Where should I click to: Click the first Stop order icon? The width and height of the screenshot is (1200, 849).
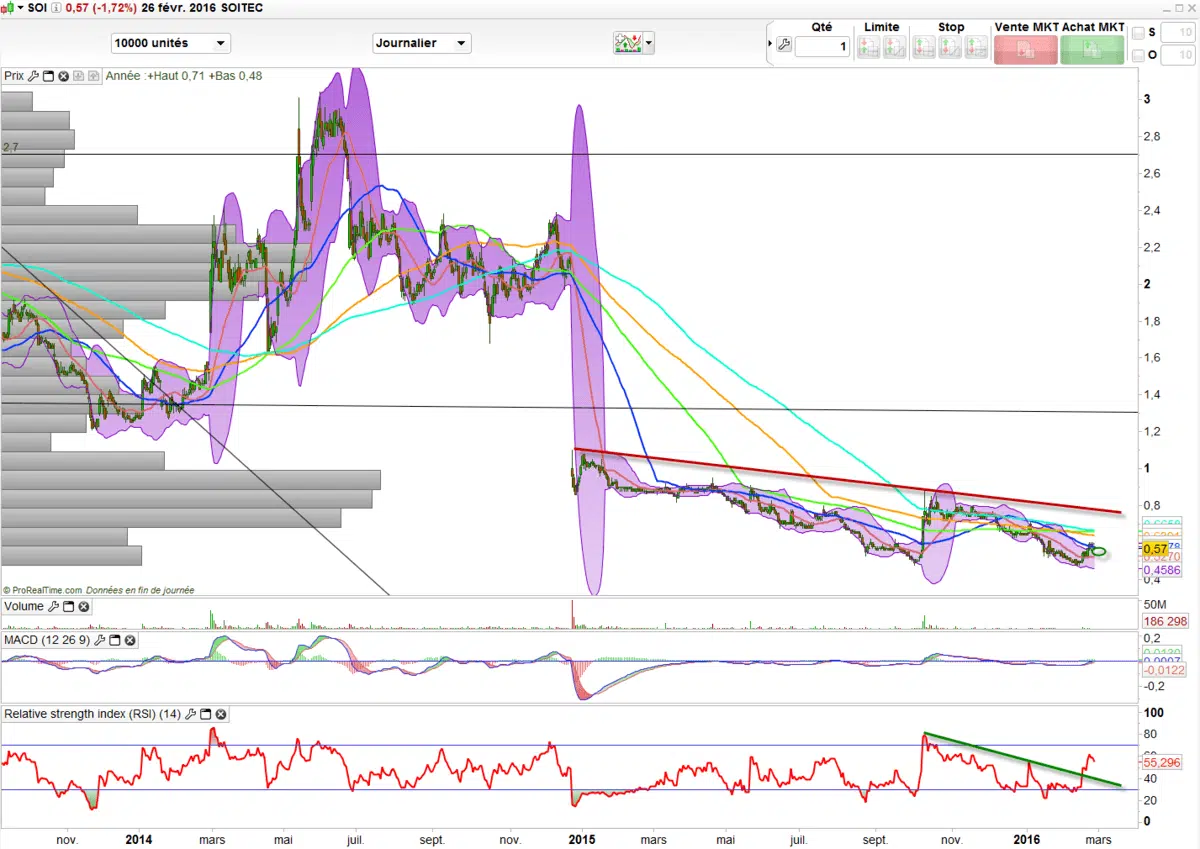click(924, 47)
